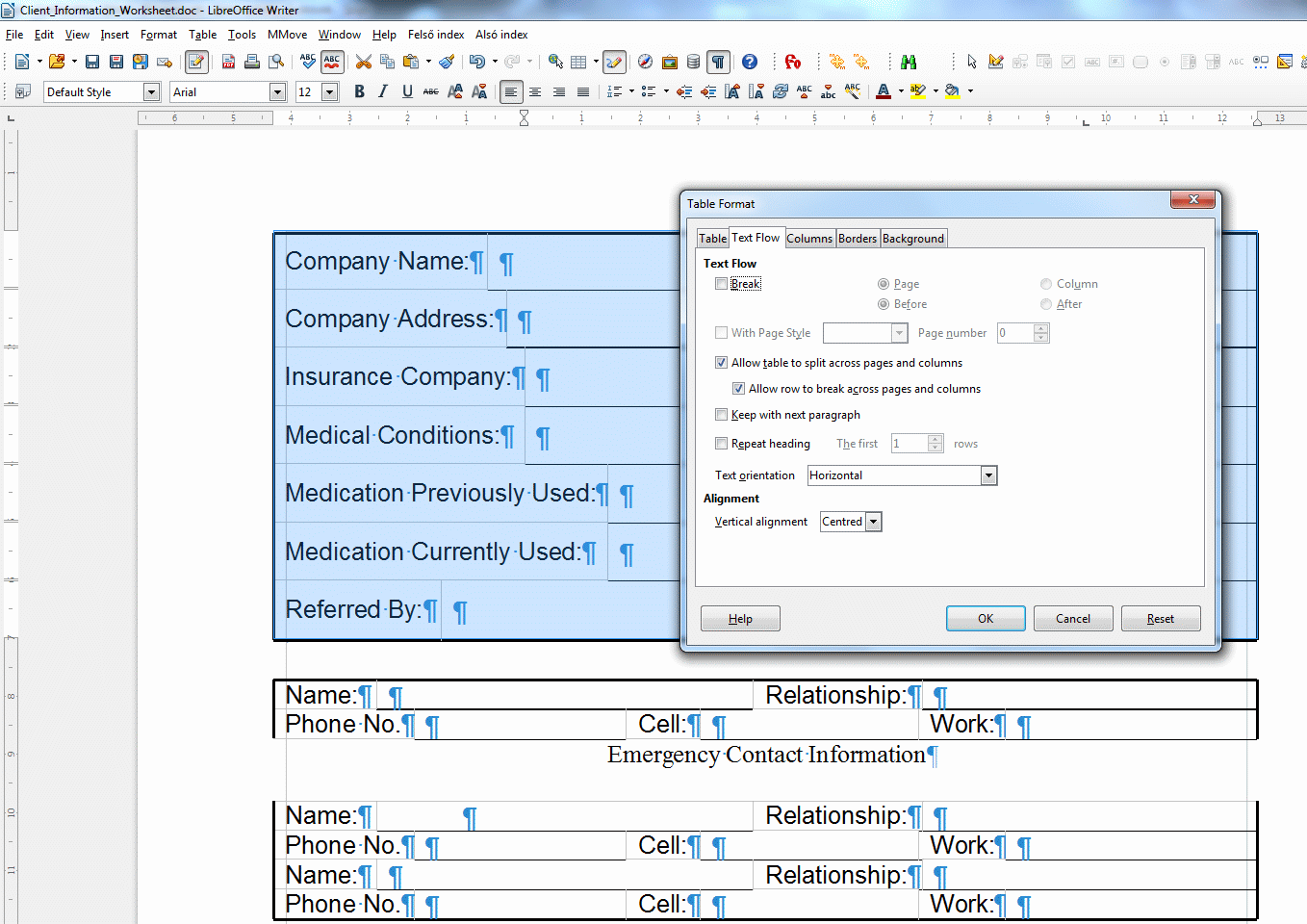Screen dimensions: 1307x924
Task: Undo the last action
Action: click(477, 62)
